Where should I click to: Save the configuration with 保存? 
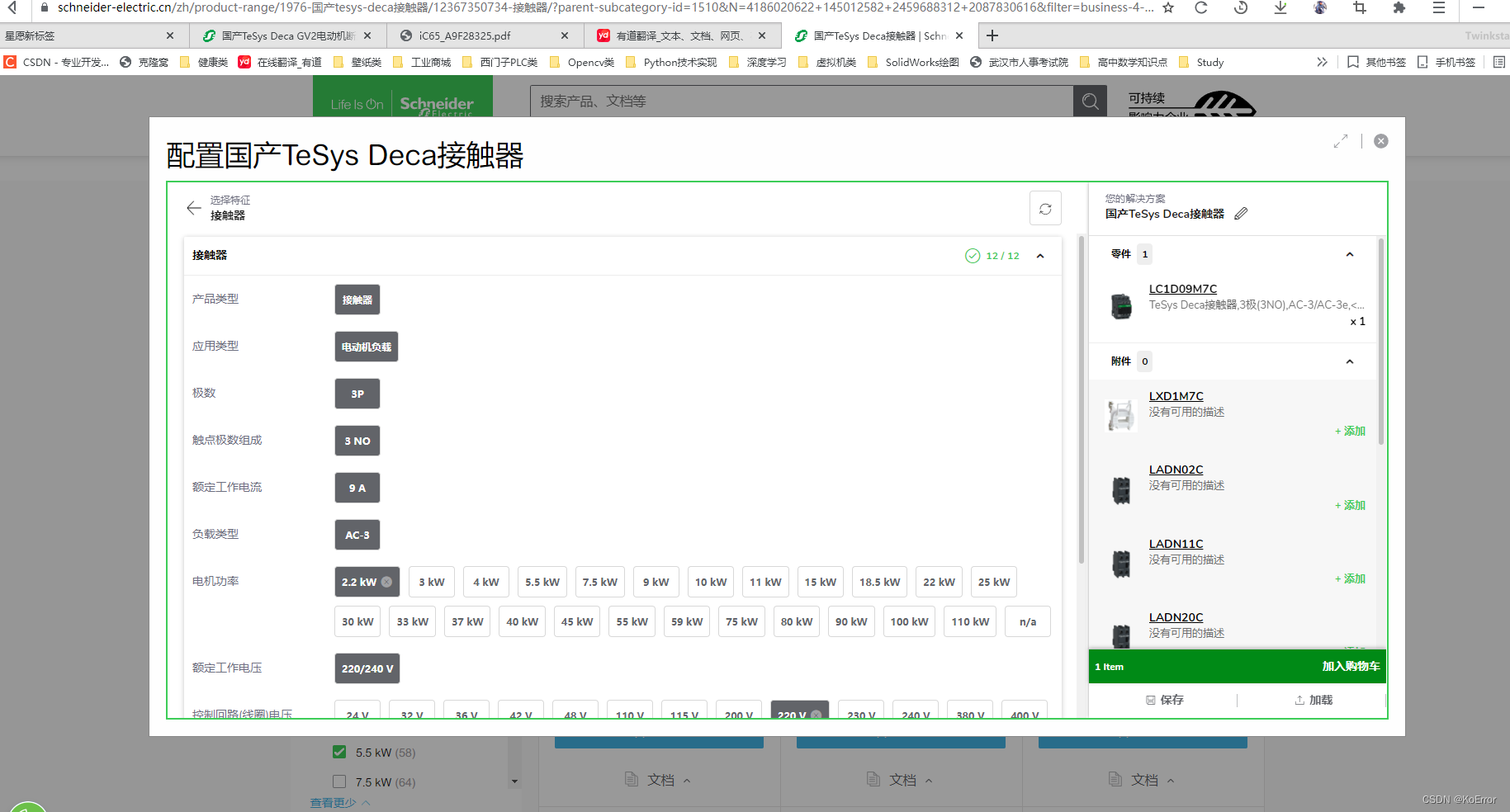pos(1165,700)
